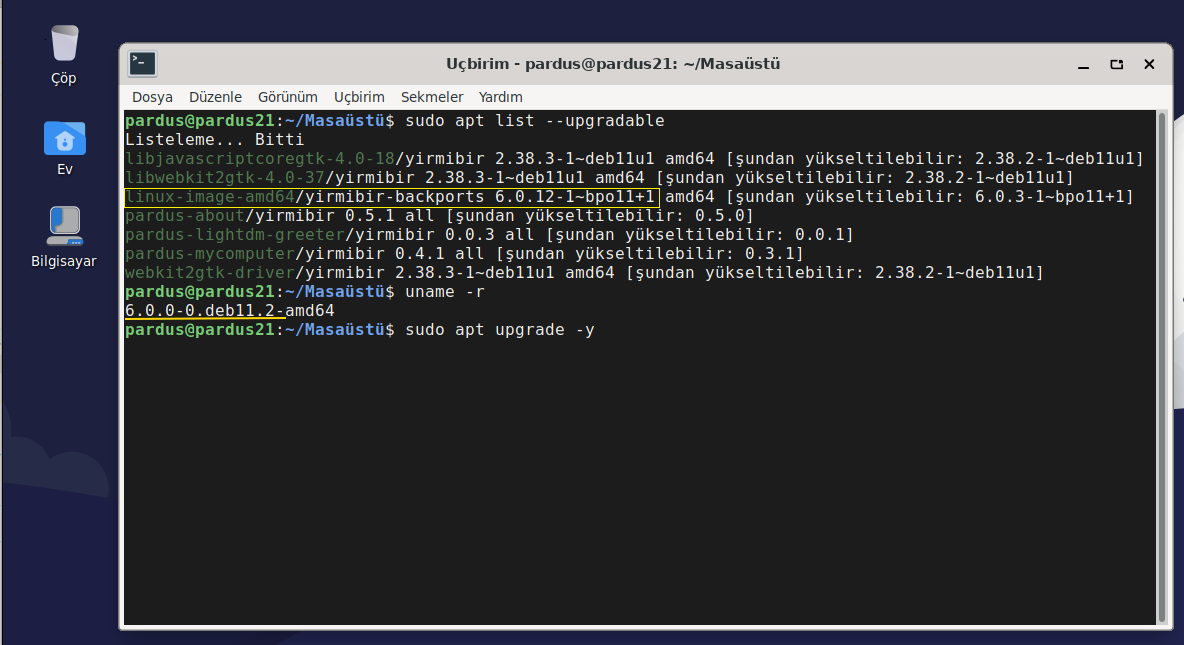The width and height of the screenshot is (1184, 645).
Task: Click 'yirmibir 0.5.1 all' in the pardus-about row
Action: [344, 216]
